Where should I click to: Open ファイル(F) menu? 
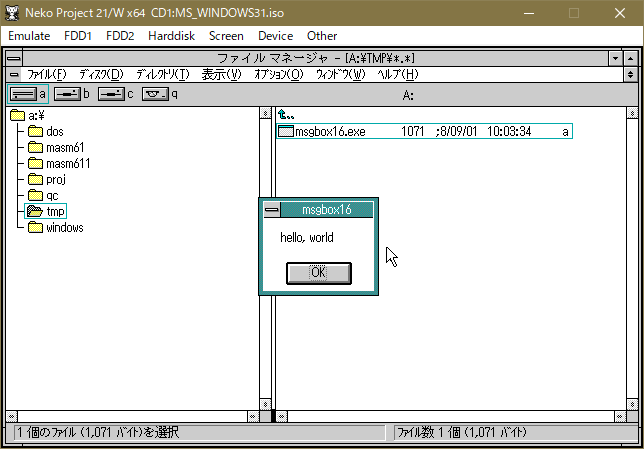click(x=47, y=74)
